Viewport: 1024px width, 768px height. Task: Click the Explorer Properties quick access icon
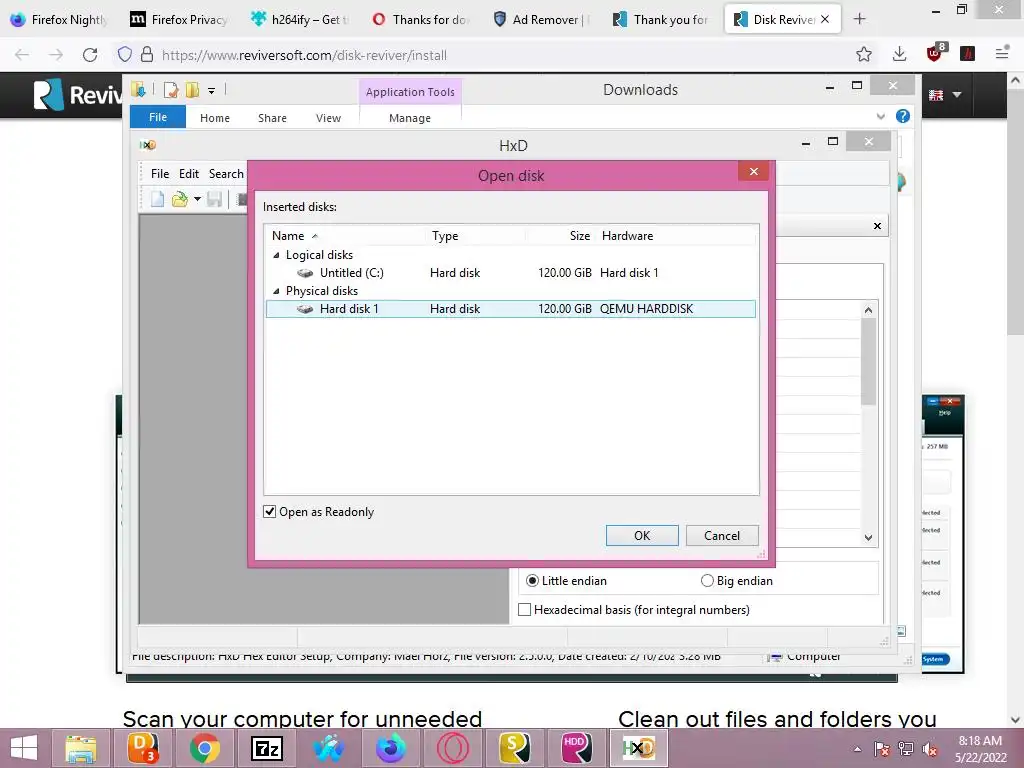[x=171, y=90]
